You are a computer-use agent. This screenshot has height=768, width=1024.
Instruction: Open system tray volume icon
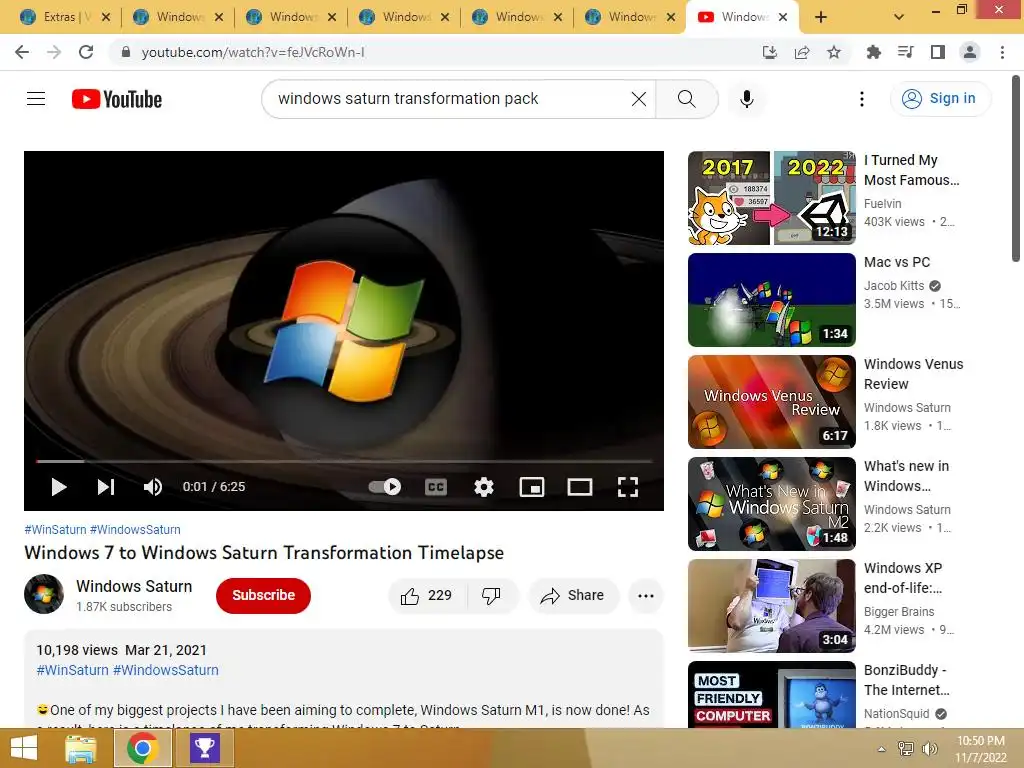pos(929,749)
